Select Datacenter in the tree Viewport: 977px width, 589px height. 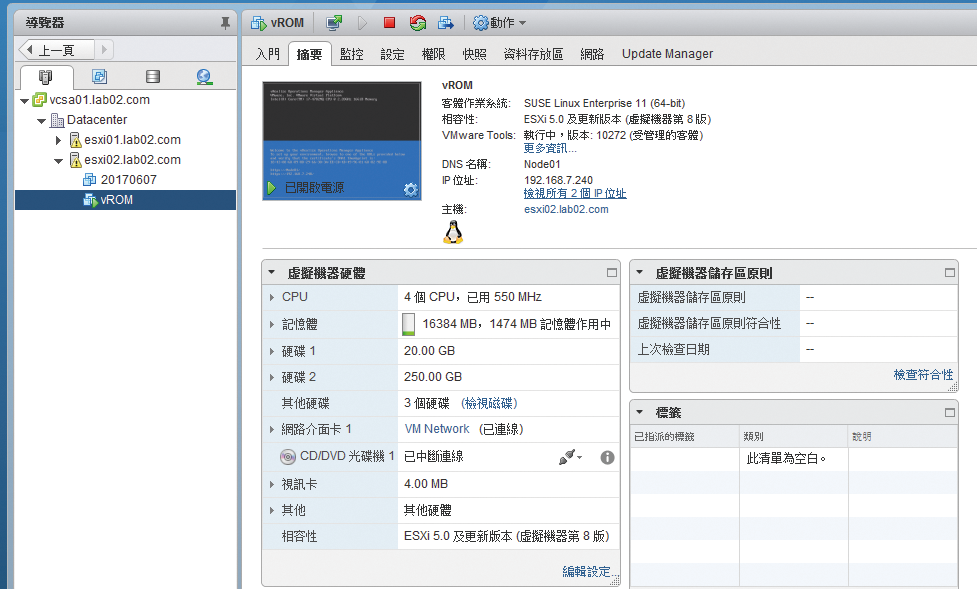(97, 120)
